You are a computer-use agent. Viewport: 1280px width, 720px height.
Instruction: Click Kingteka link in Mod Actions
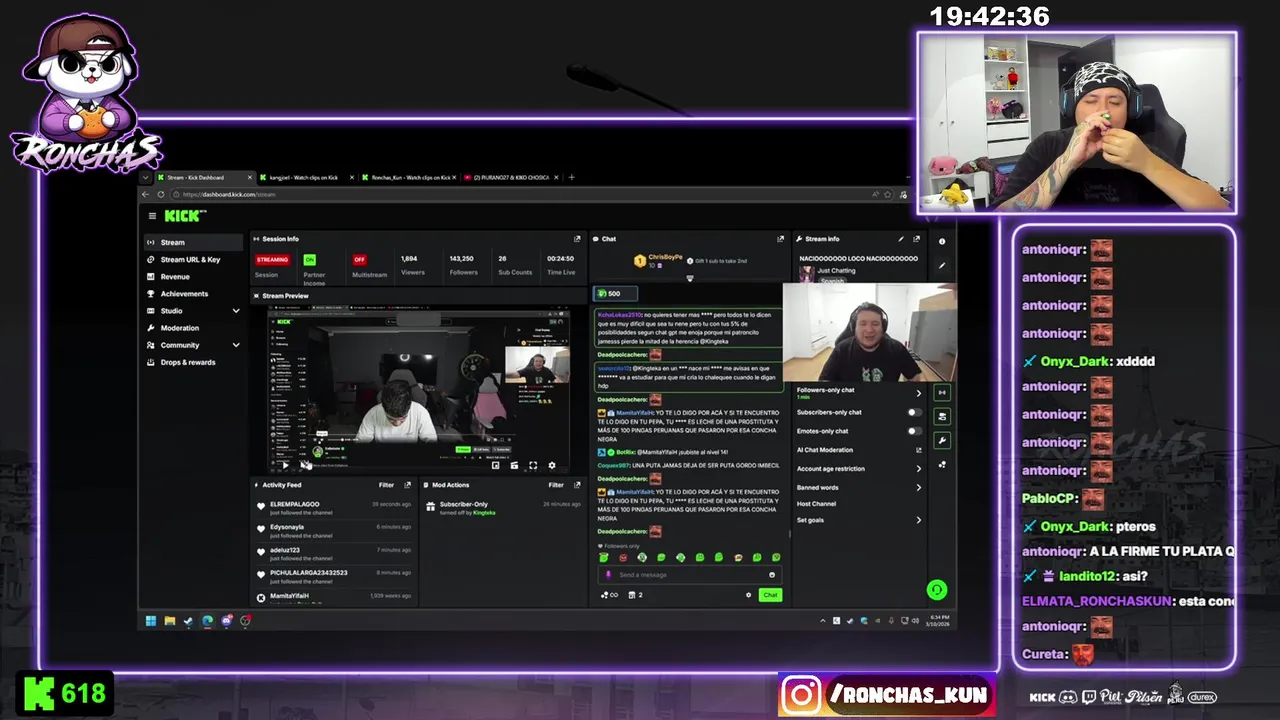pos(484,513)
